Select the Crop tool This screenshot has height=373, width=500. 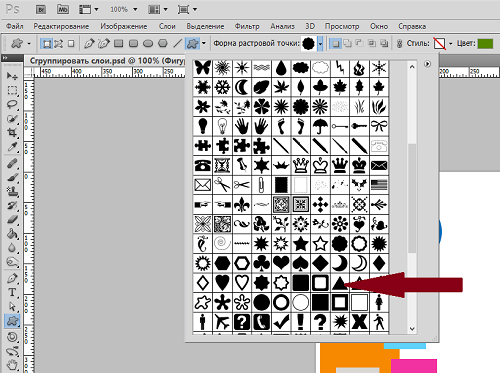(12, 132)
